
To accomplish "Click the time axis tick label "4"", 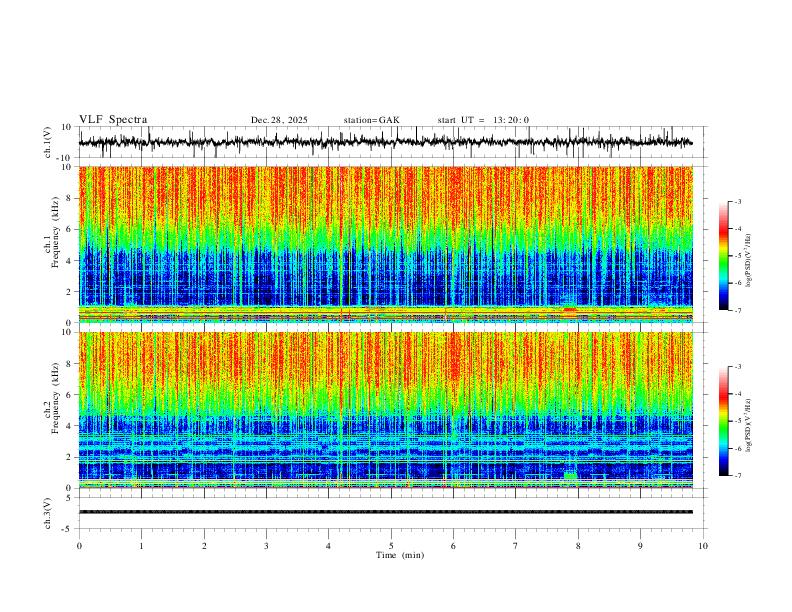I will [x=328, y=546].
